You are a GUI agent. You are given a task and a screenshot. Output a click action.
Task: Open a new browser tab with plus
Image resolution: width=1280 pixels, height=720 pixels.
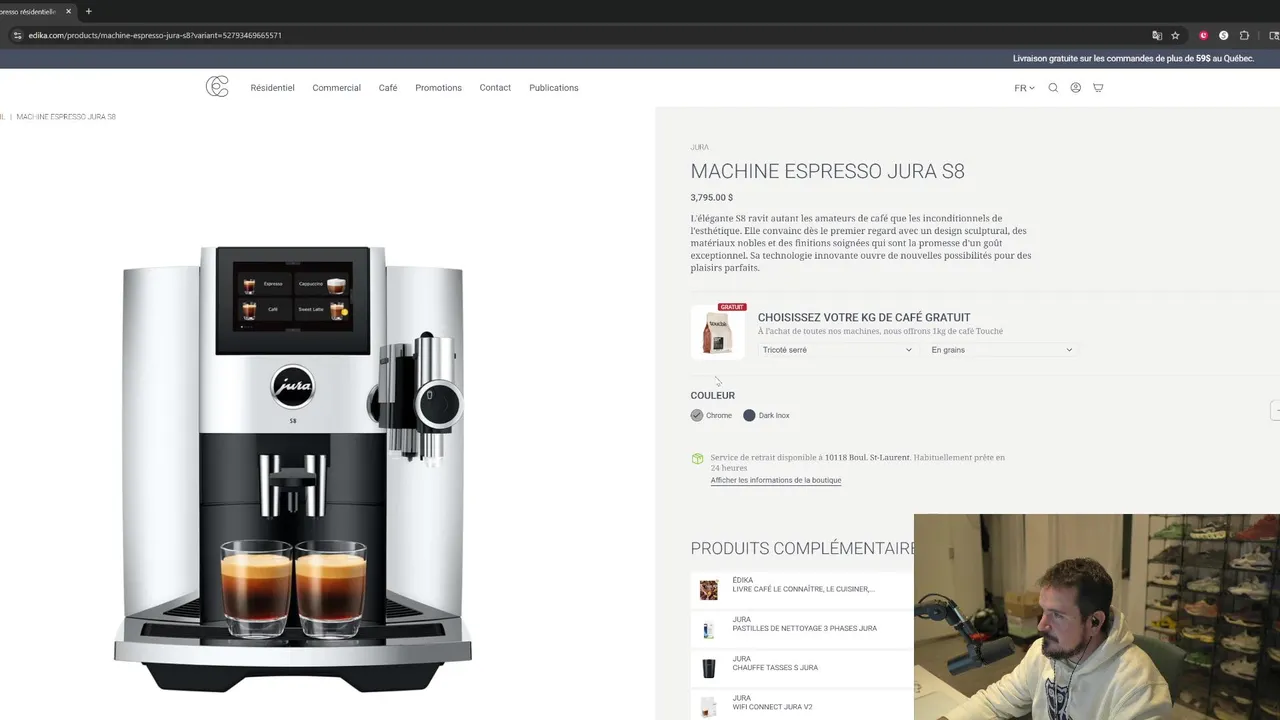(x=88, y=11)
